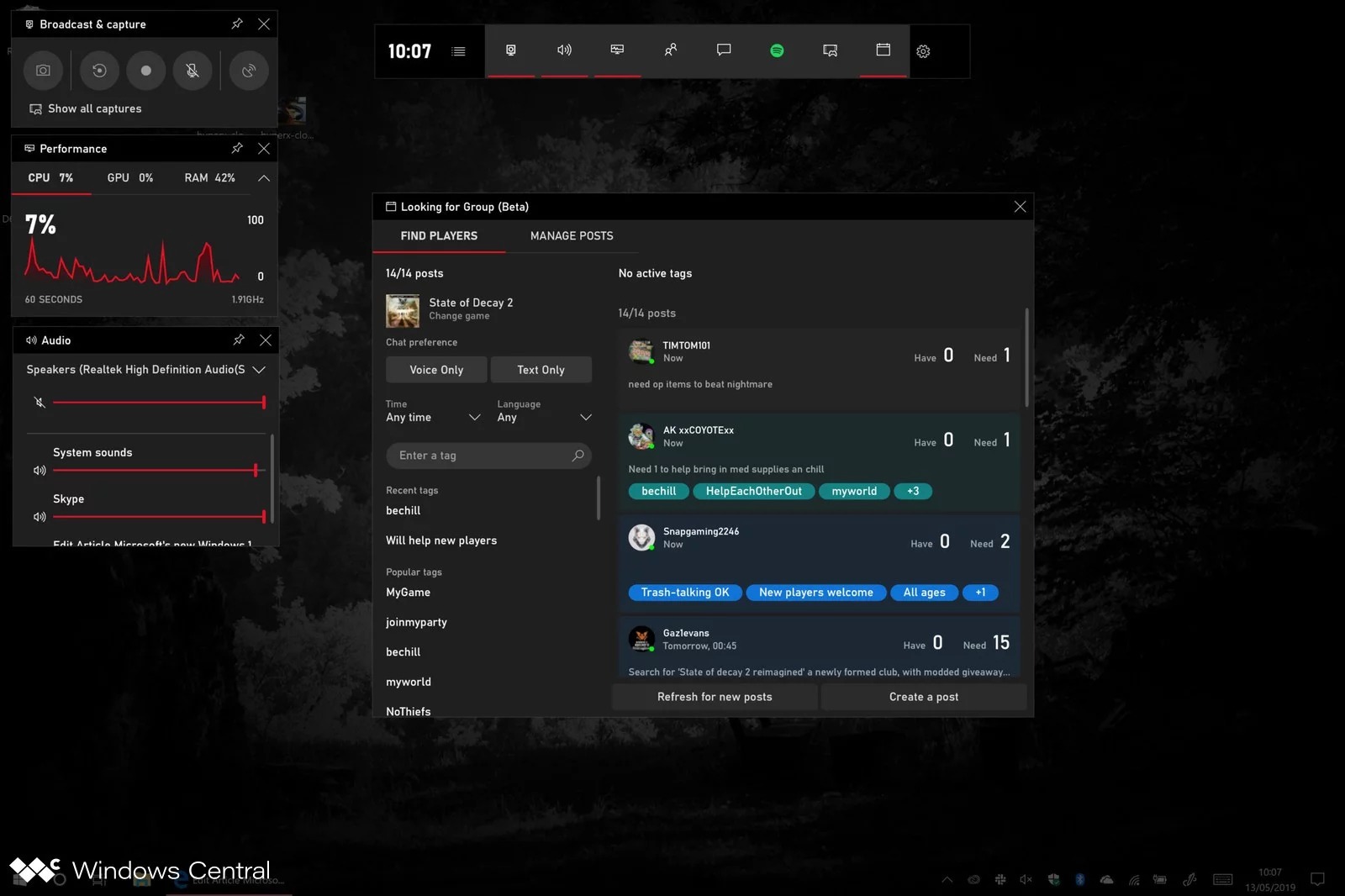Open the Time filter dropdown
The image size is (1345, 896).
433,418
